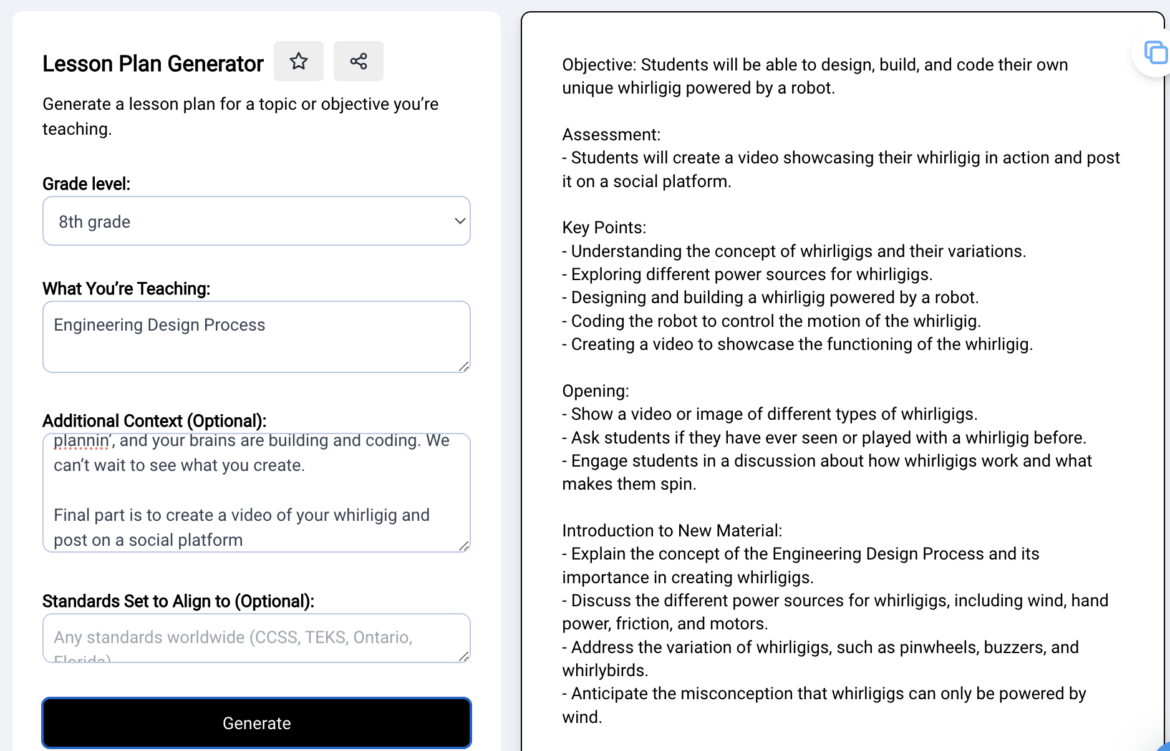The width and height of the screenshot is (1170, 751).
Task: Click the resize handle on the Standards box
Action: (x=464, y=657)
